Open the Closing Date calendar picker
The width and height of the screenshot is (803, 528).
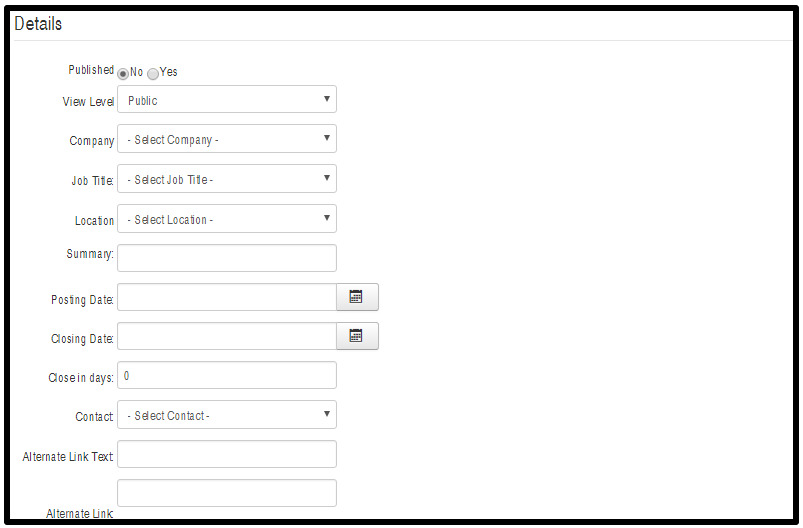coord(357,336)
